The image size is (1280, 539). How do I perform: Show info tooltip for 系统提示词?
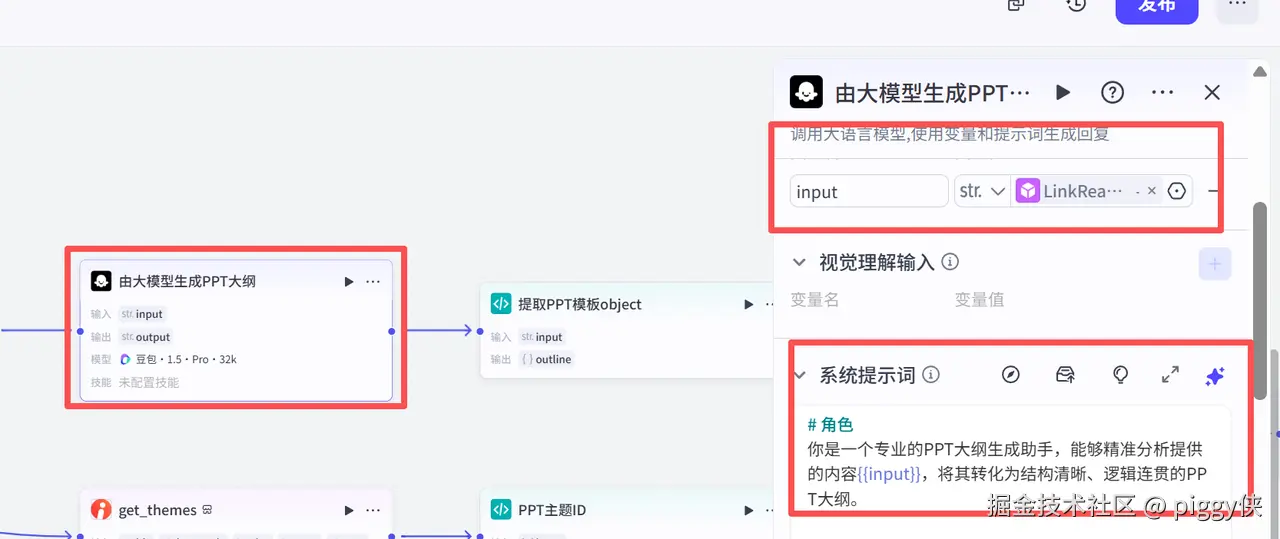pos(931,375)
